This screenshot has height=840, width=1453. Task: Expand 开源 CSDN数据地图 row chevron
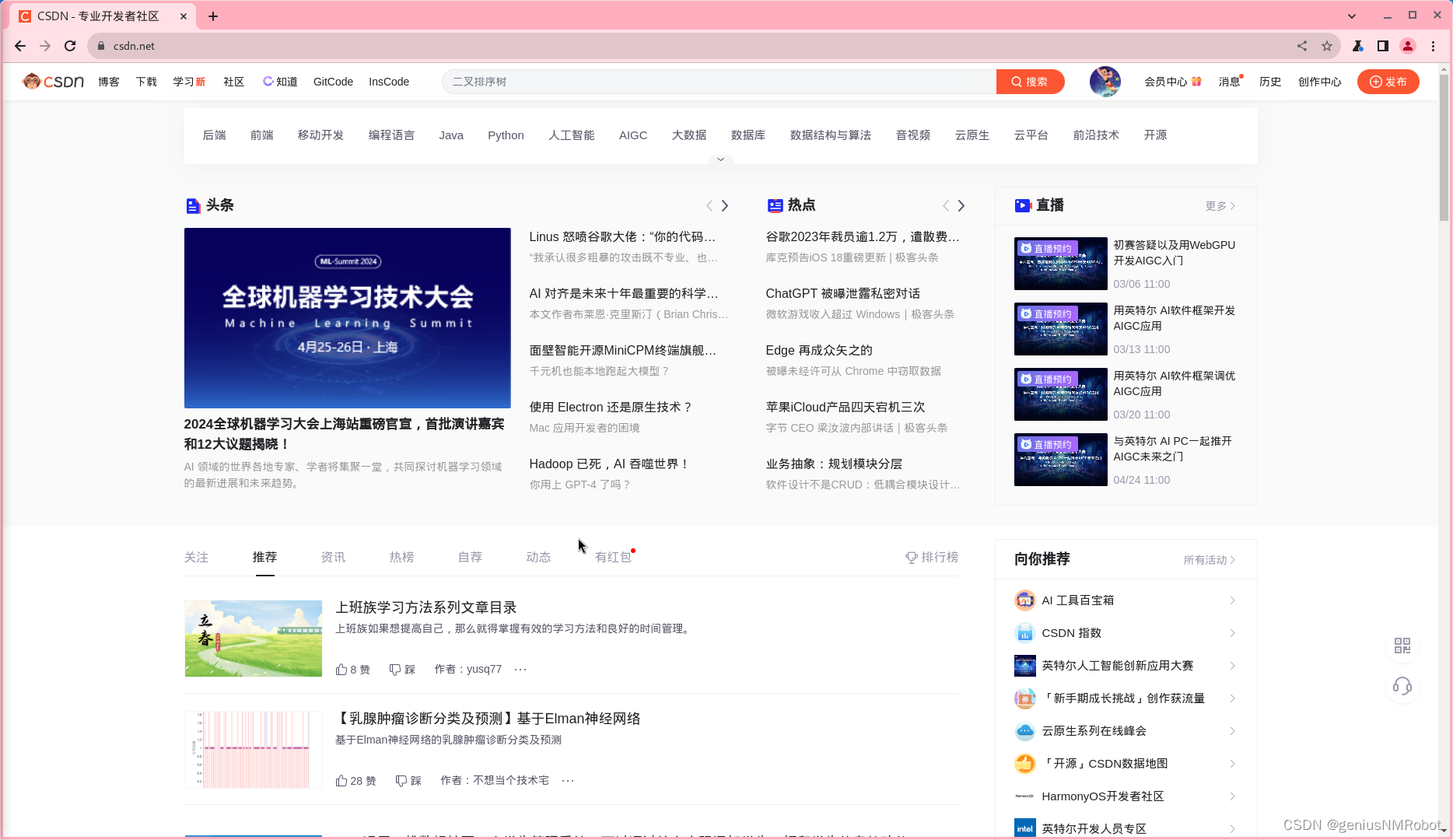click(x=1232, y=764)
